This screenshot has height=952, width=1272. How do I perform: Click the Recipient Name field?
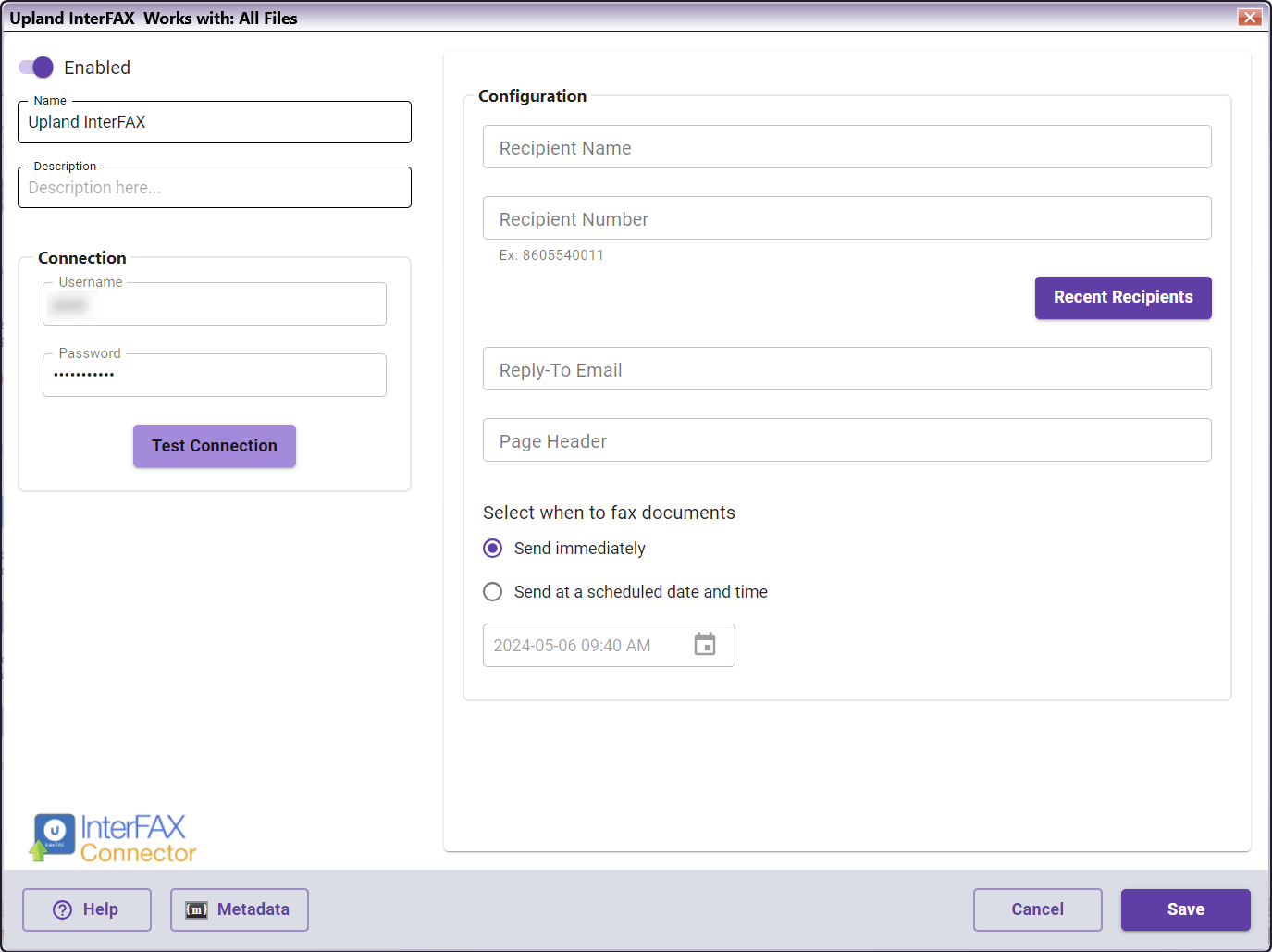847,147
